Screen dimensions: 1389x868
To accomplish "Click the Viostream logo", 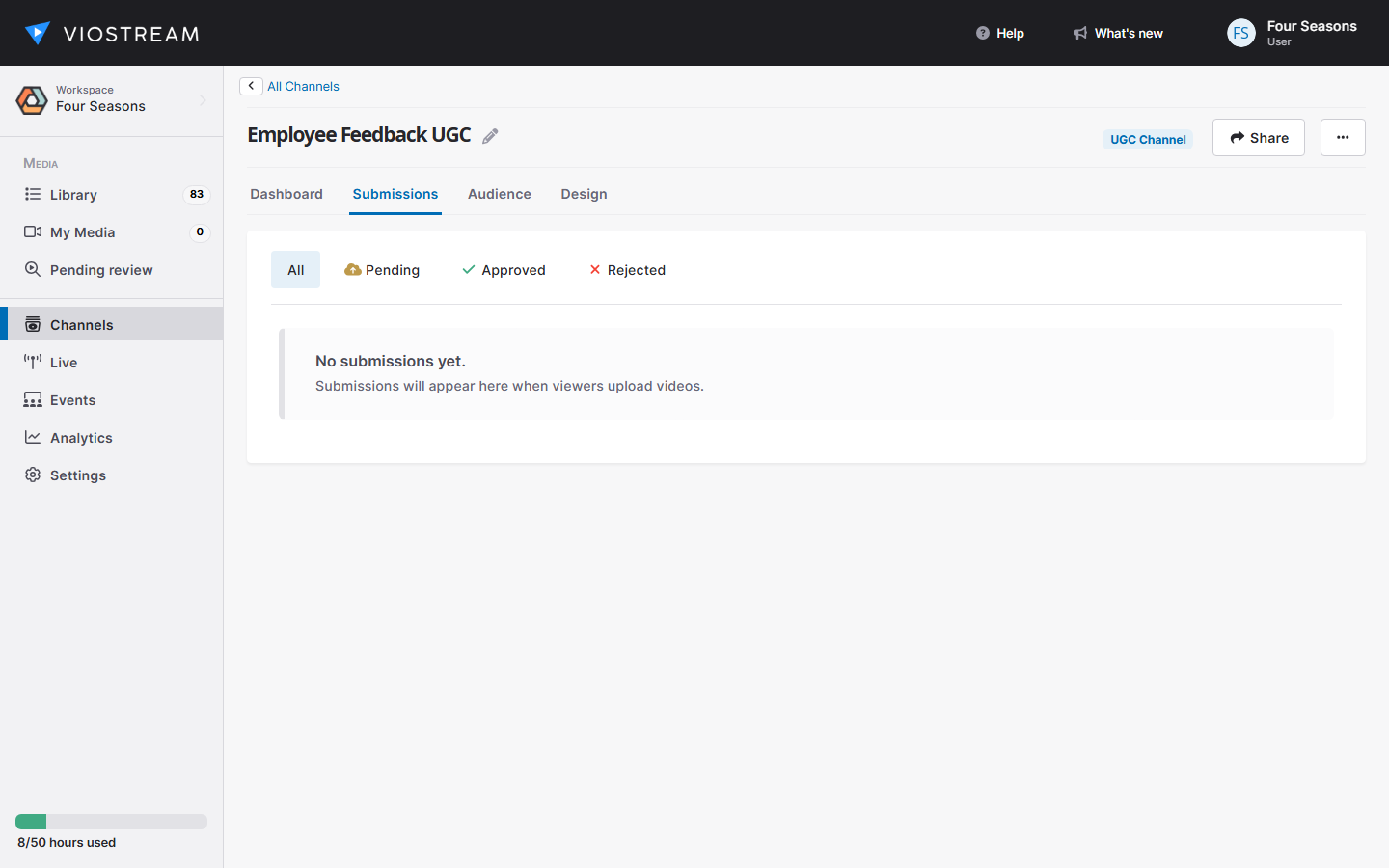I will (x=112, y=34).
